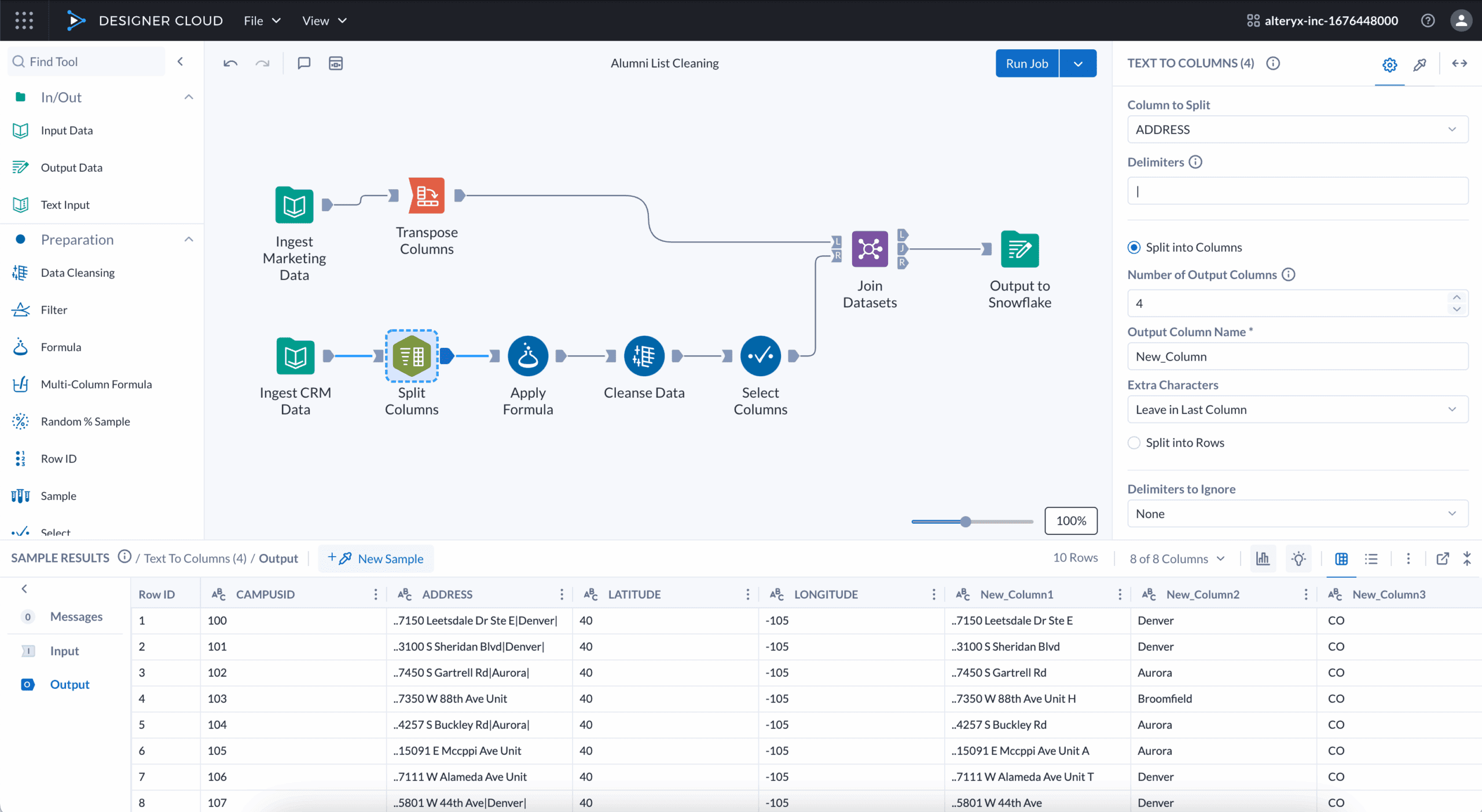The image size is (1482, 812).
Task: Select the Split into Columns radio button
Action: pos(1133,247)
